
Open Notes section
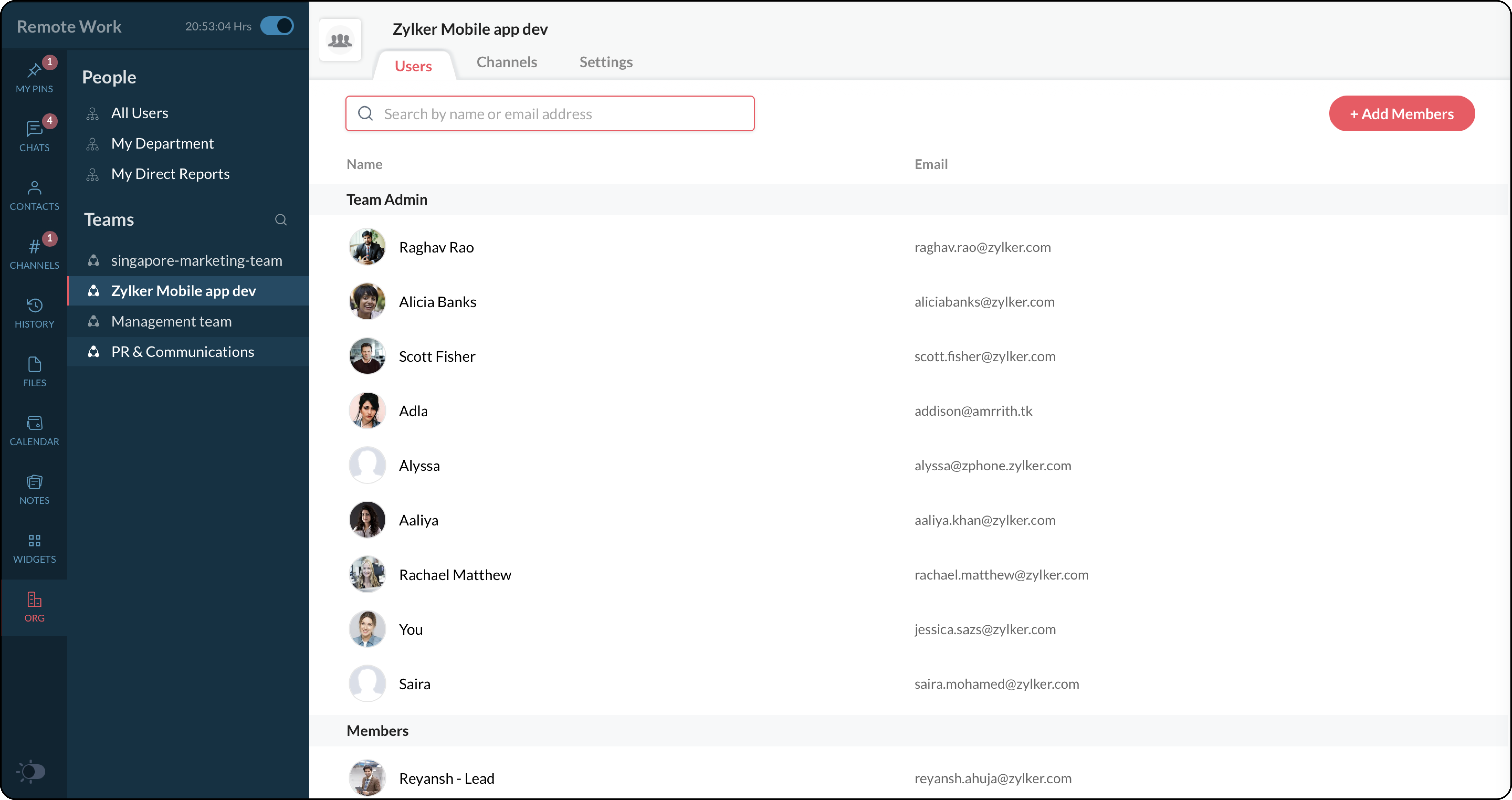(x=34, y=489)
